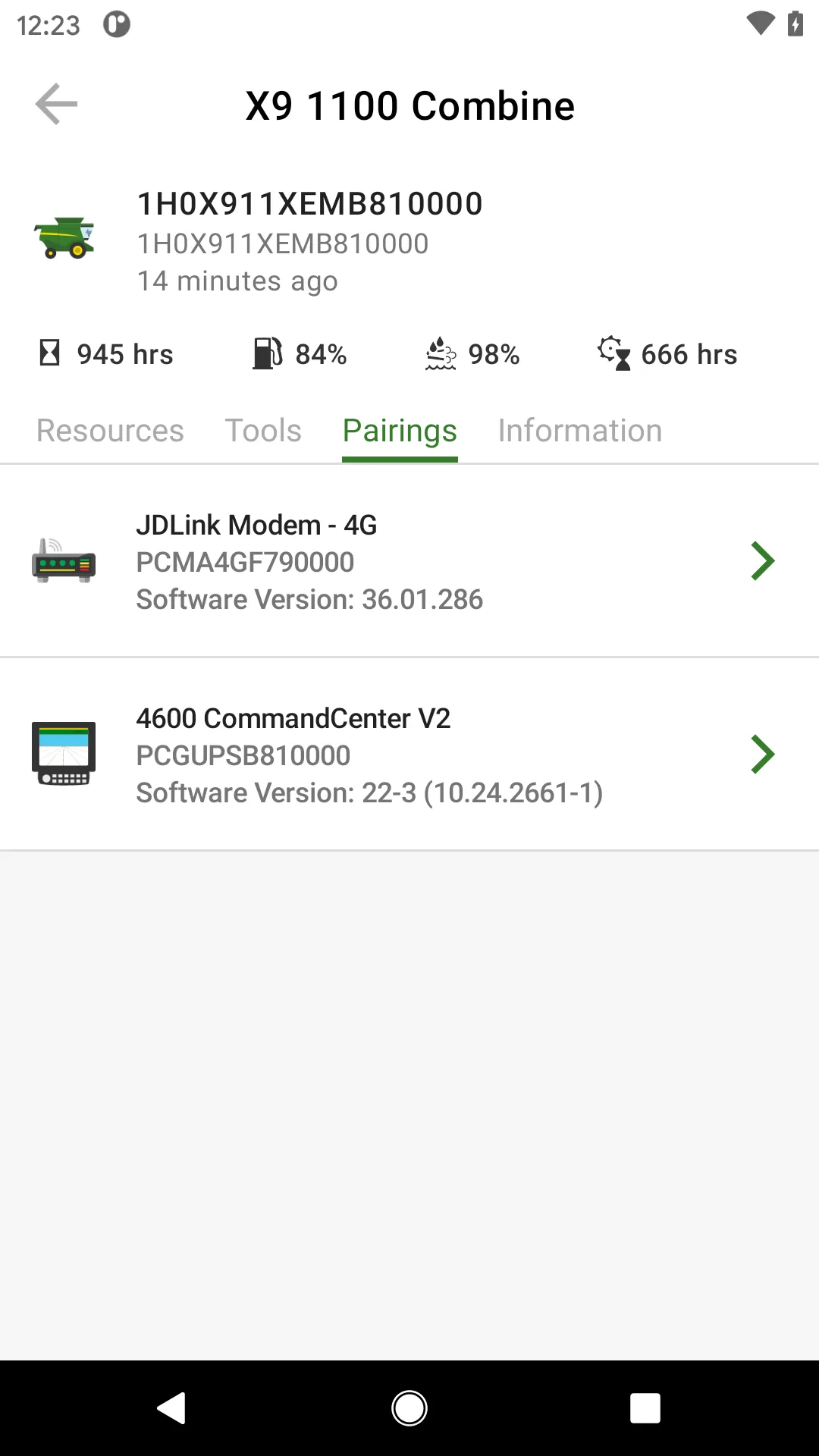The image size is (819, 1456).
Task: Tap the 12:23 clock in status bar
Action: click(x=49, y=25)
